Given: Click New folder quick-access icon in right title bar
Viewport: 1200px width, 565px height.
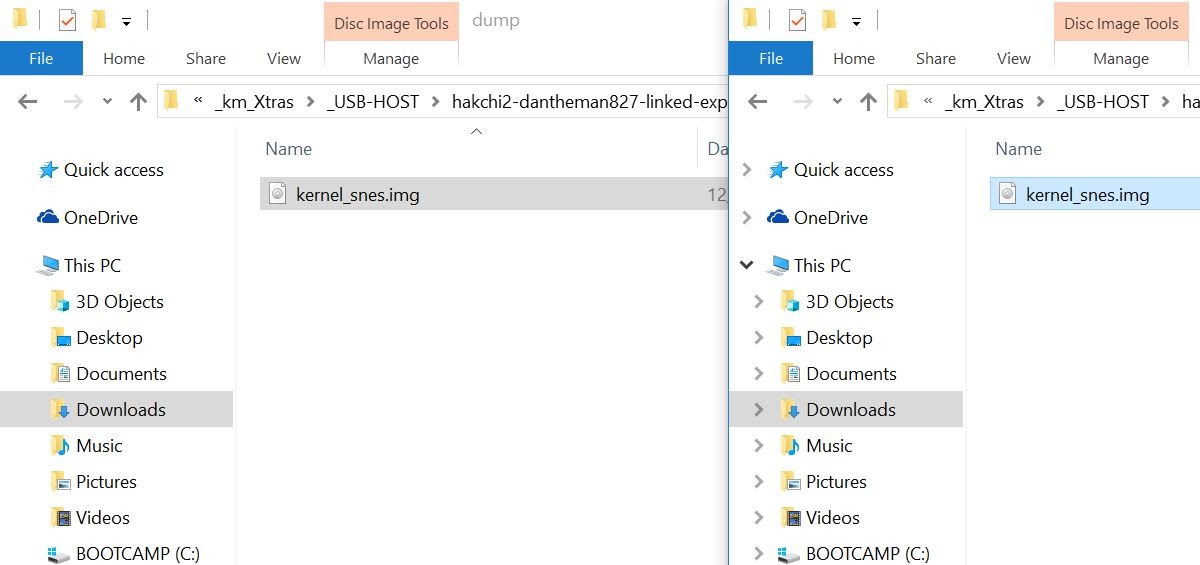Looking at the screenshot, I should (x=828, y=20).
